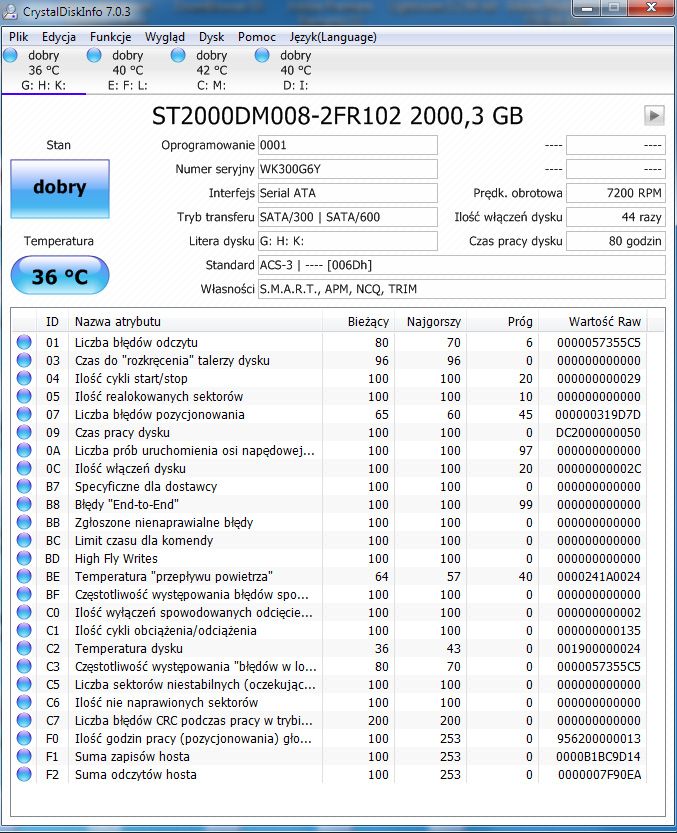Screen dimensions: 677x833
Task: Click status orb for Ilość cykli start/stop
Action: (24, 378)
